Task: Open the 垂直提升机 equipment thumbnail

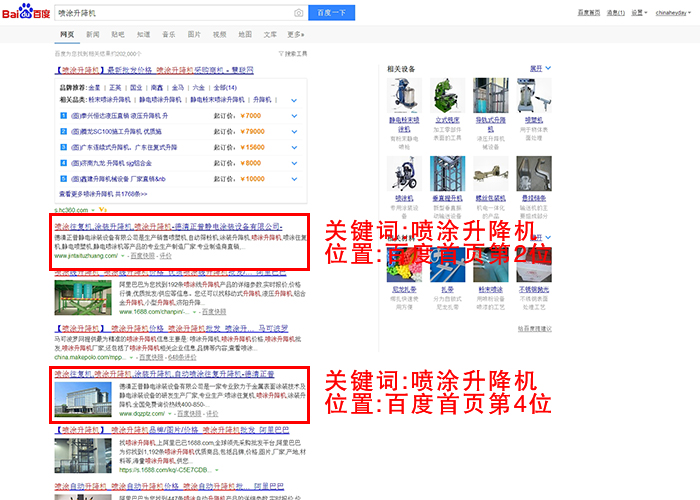Action: (447, 173)
